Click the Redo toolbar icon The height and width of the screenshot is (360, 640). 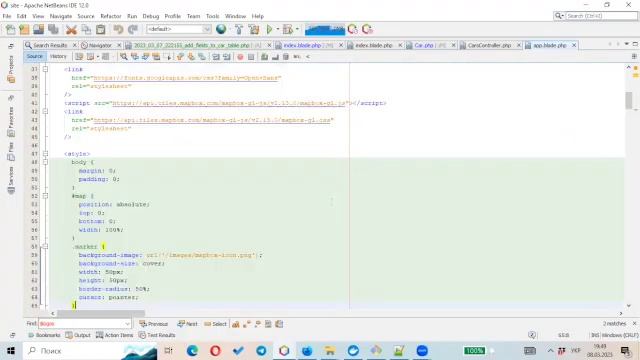(133, 29)
